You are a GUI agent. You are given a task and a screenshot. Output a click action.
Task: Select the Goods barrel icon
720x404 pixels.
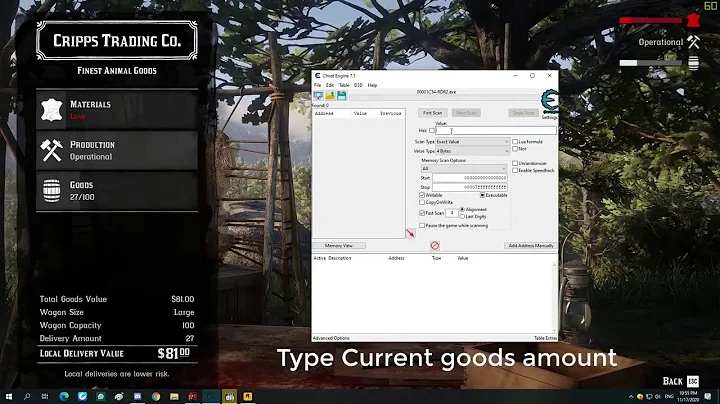coord(51,191)
